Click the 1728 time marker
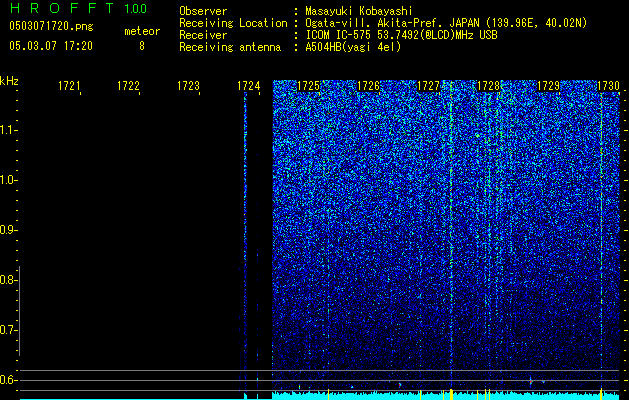The image size is (629, 400). (x=488, y=86)
